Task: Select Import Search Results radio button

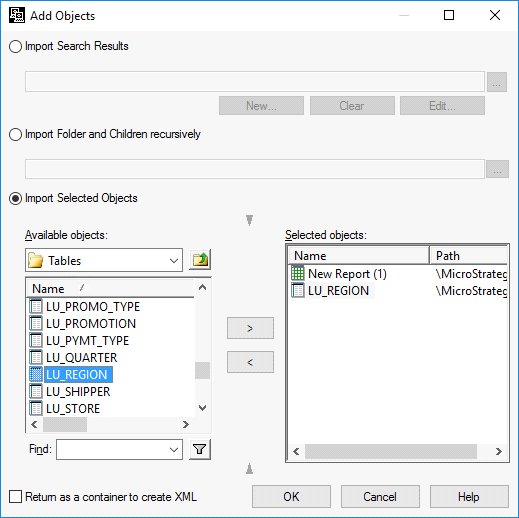Action: (15, 46)
